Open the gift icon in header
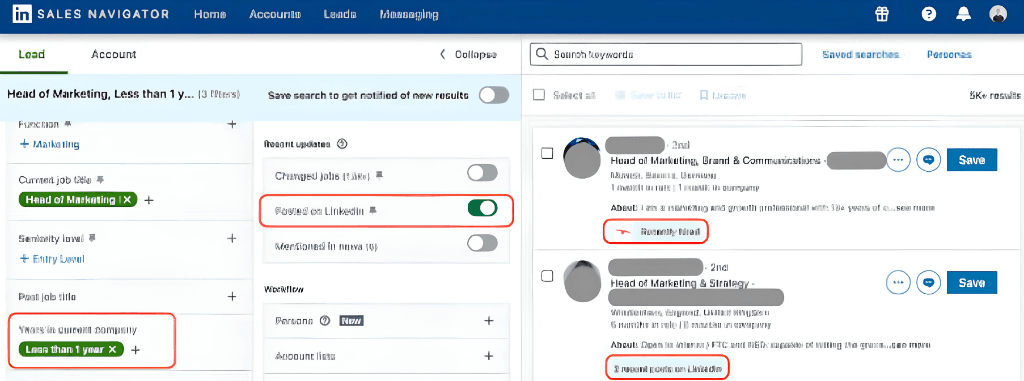 pos(882,14)
